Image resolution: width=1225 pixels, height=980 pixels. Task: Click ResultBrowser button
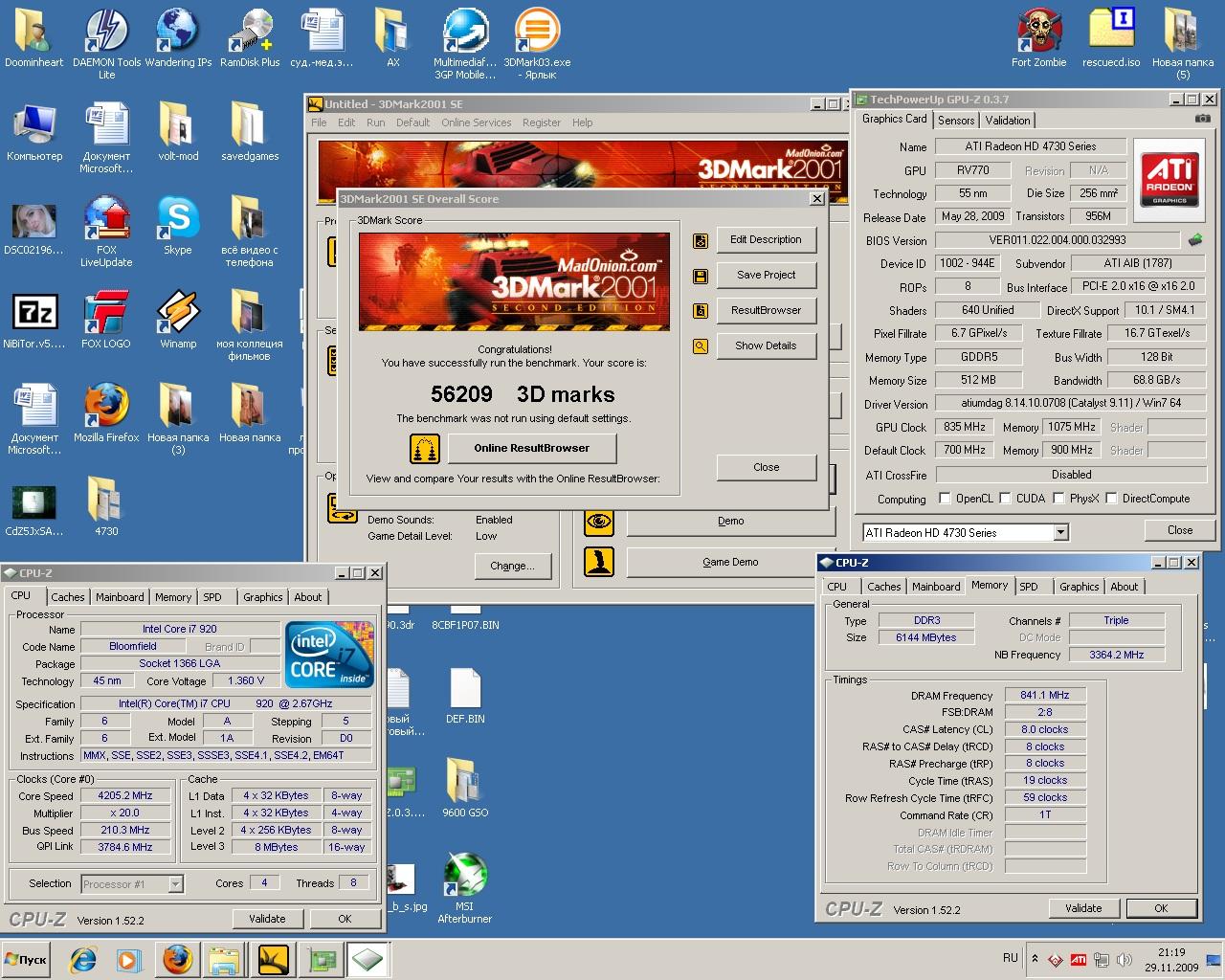click(766, 310)
